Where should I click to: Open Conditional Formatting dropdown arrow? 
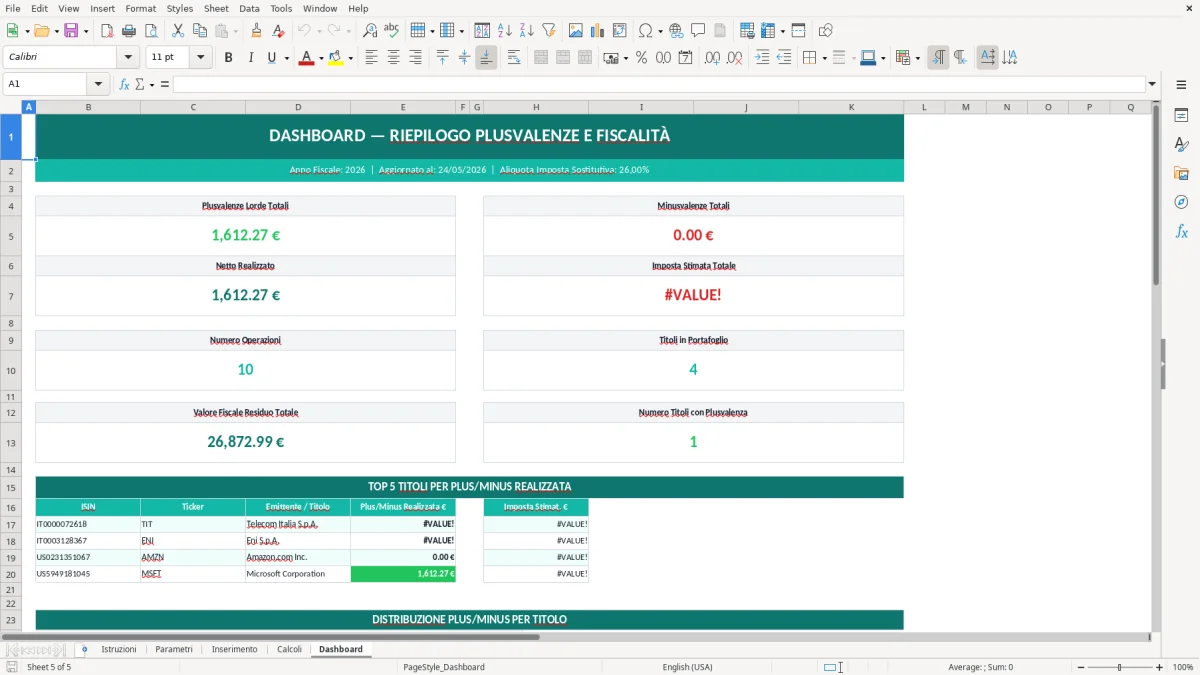pos(918,58)
